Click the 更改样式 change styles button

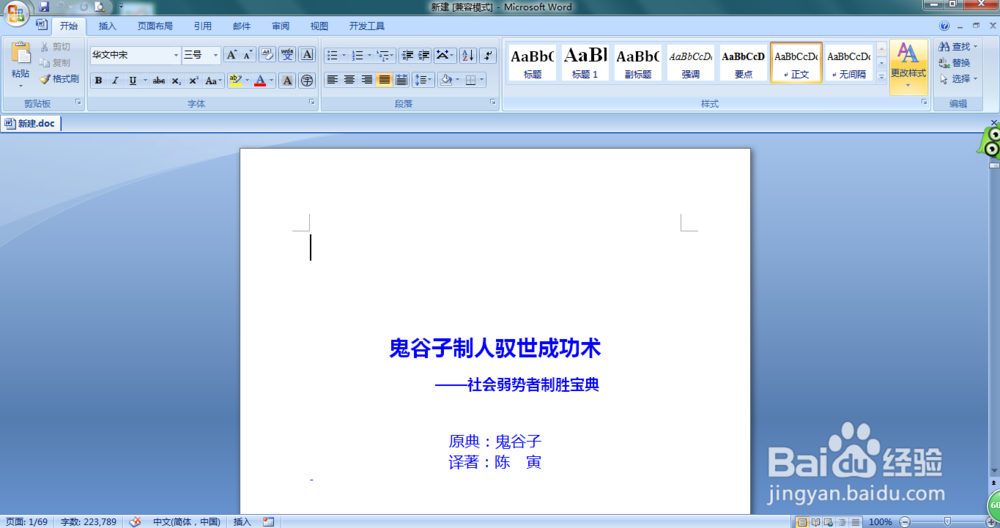click(908, 67)
